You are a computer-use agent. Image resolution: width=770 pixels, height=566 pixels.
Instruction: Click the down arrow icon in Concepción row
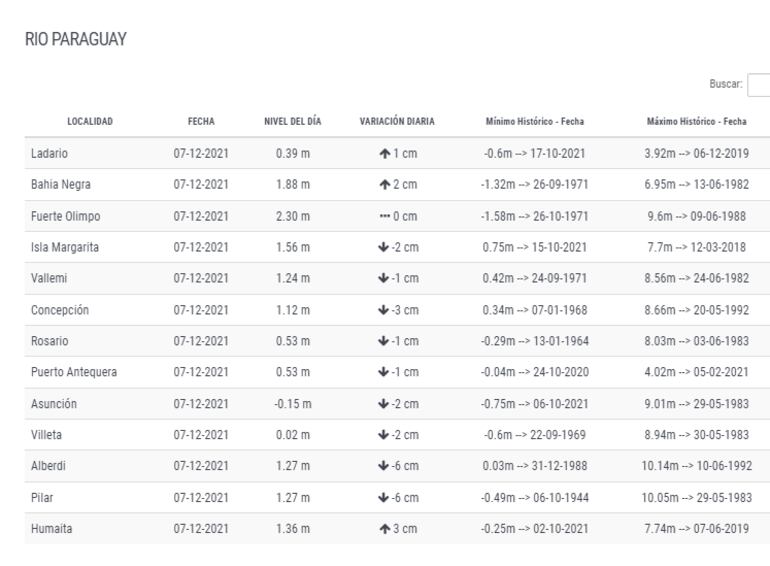tap(384, 310)
